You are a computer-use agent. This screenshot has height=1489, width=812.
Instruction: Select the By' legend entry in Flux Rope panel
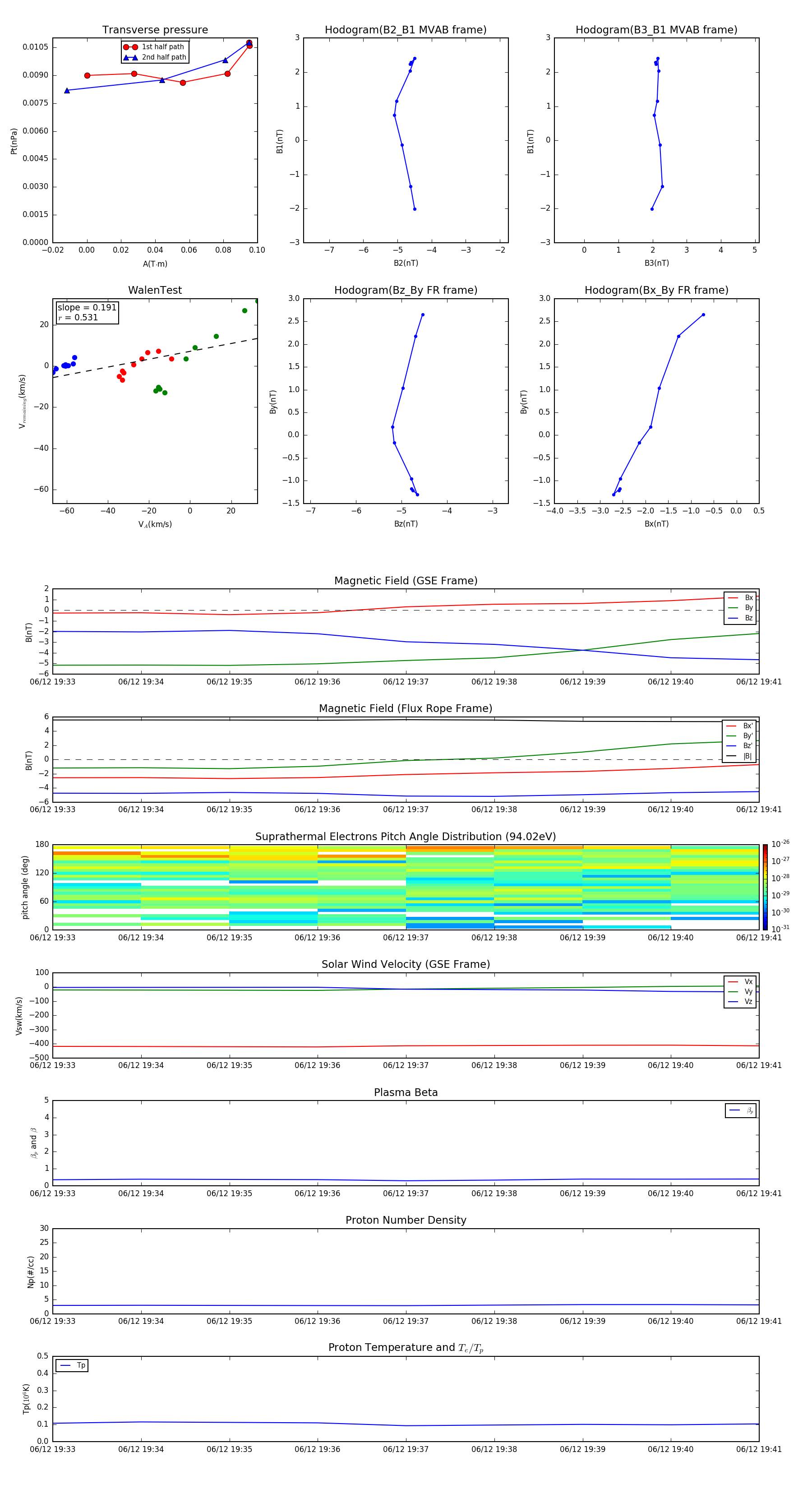(740, 736)
